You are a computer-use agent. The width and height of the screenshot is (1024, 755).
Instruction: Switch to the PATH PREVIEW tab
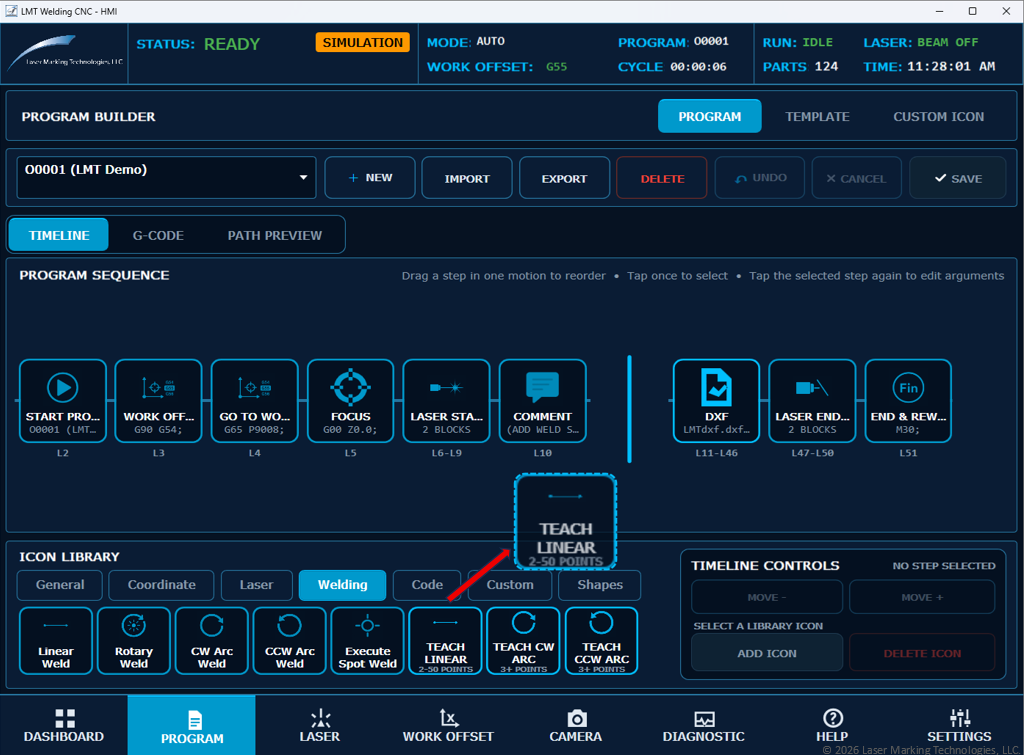(275, 235)
